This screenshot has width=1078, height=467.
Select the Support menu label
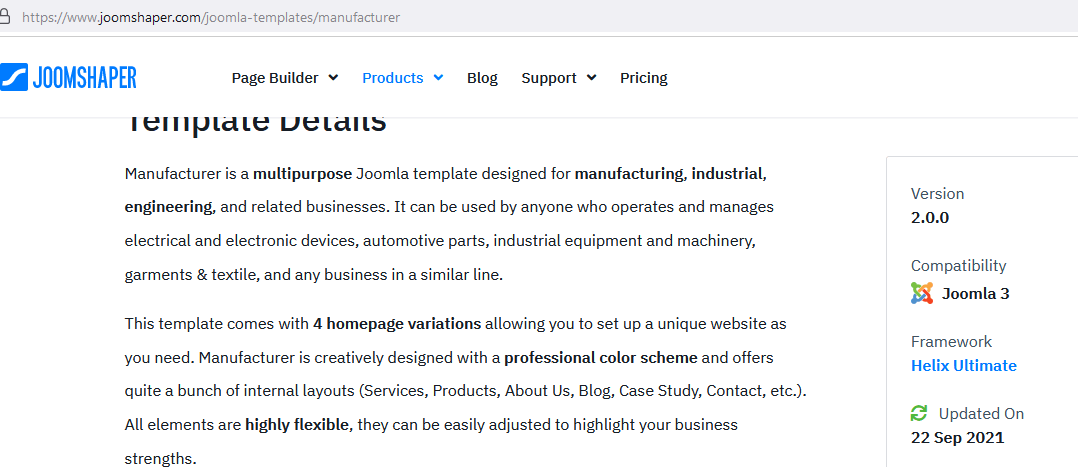[x=549, y=78]
